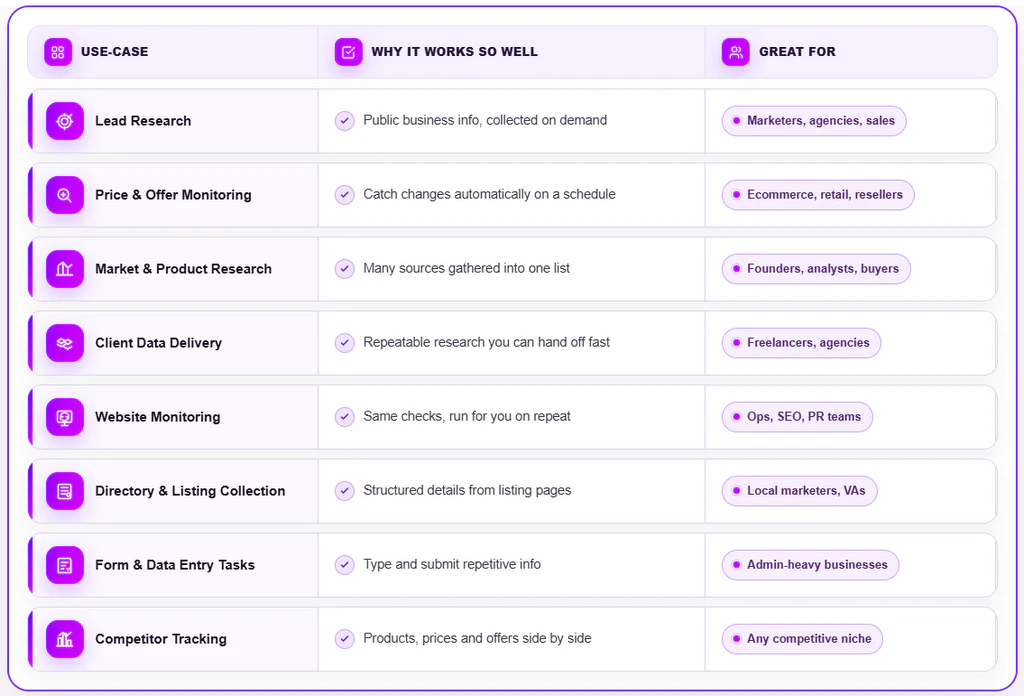The image size is (1024, 696).
Task: Select the Any competitive niche tag
Action: 802,639
